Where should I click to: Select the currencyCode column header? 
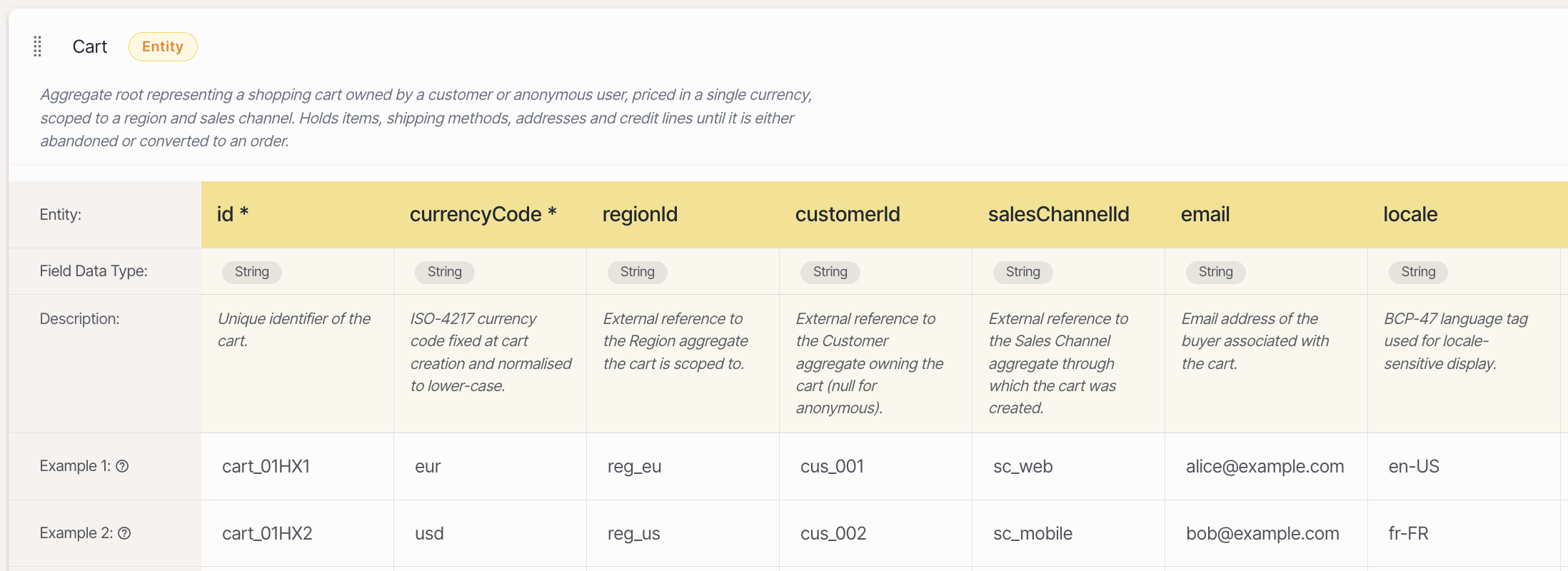click(483, 214)
